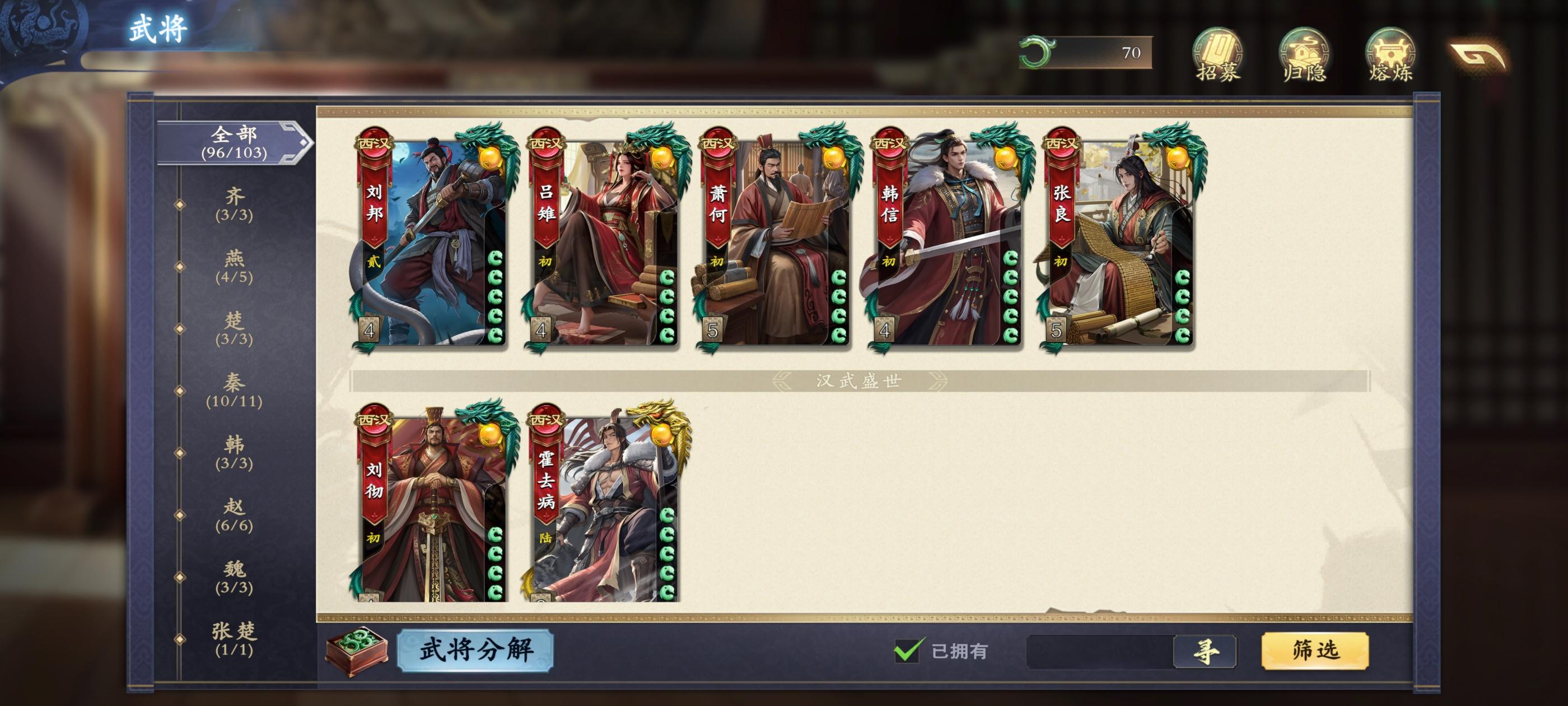The image size is (1568, 706).
Task: Select the 张楚 (1/1) faction tab
Action: click(234, 639)
